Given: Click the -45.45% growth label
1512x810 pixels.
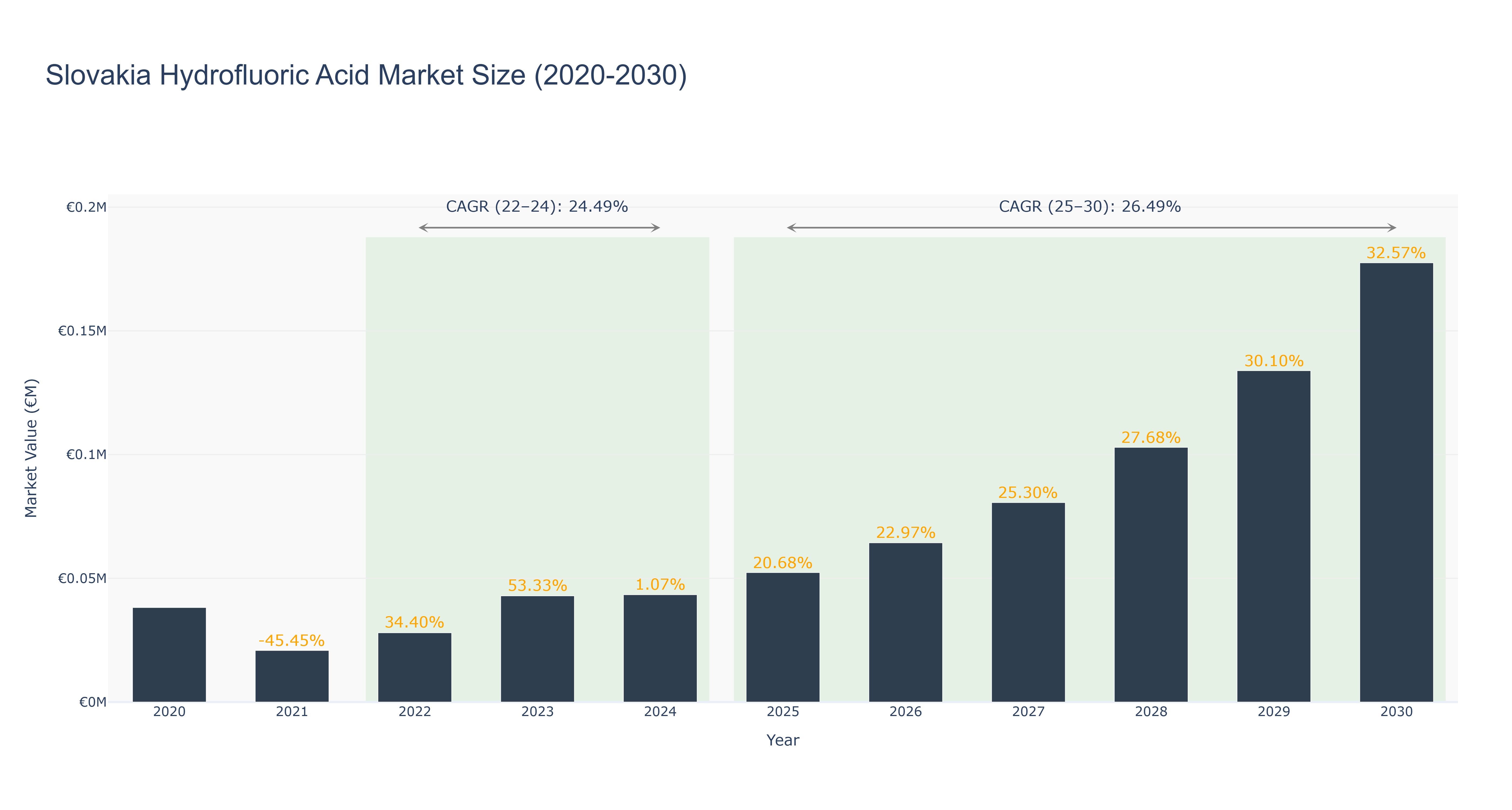Looking at the screenshot, I should pyautogui.click(x=291, y=640).
